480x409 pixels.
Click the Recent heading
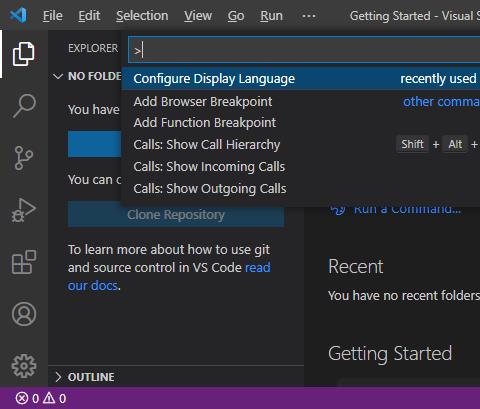(x=356, y=266)
